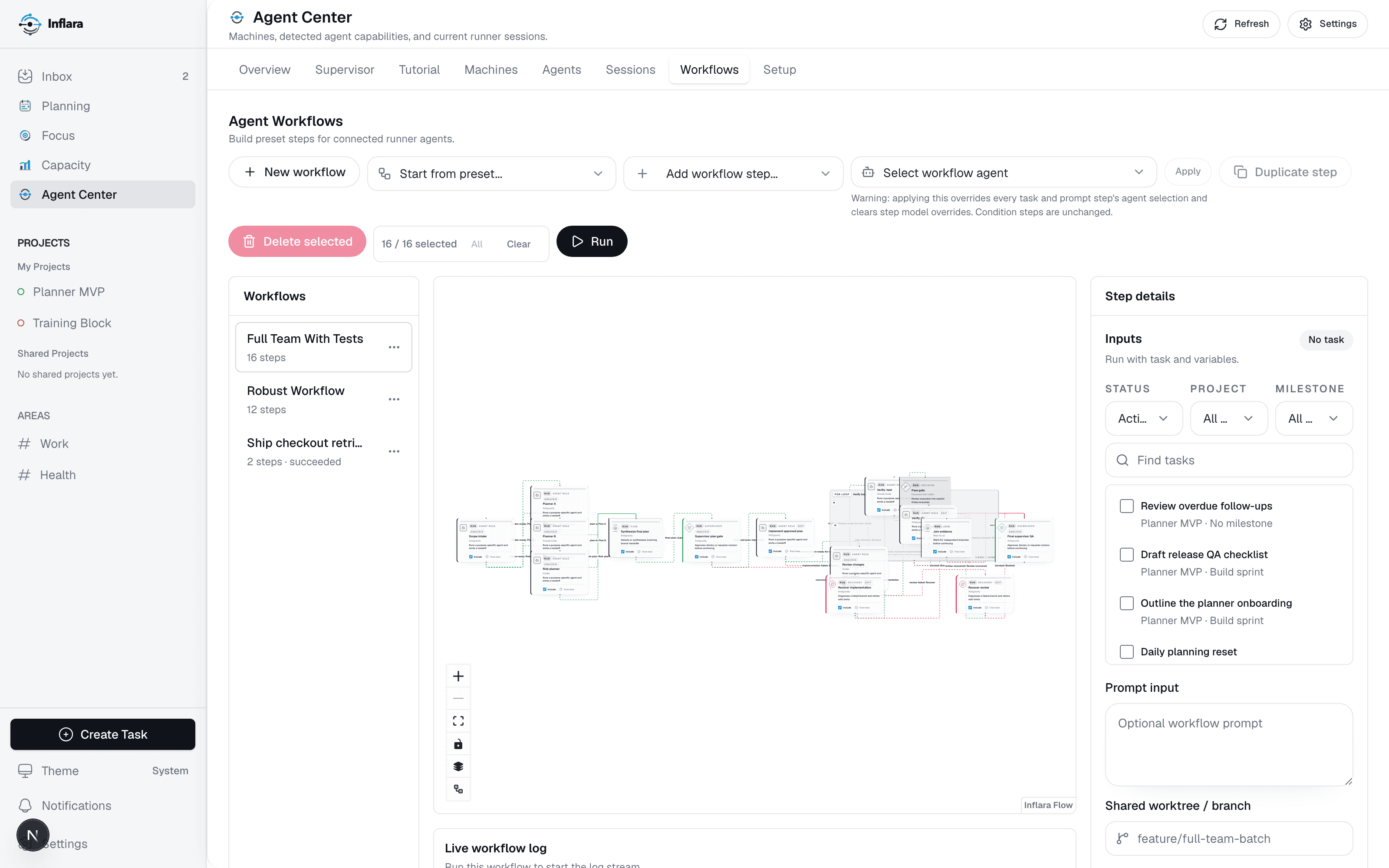
Task: Click Clear selection button
Action: [x=518, y=244]
